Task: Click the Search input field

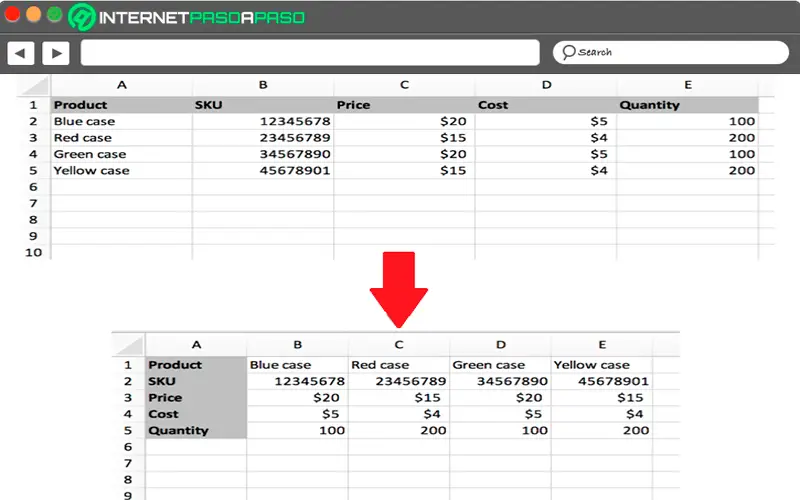Action: 671,53
